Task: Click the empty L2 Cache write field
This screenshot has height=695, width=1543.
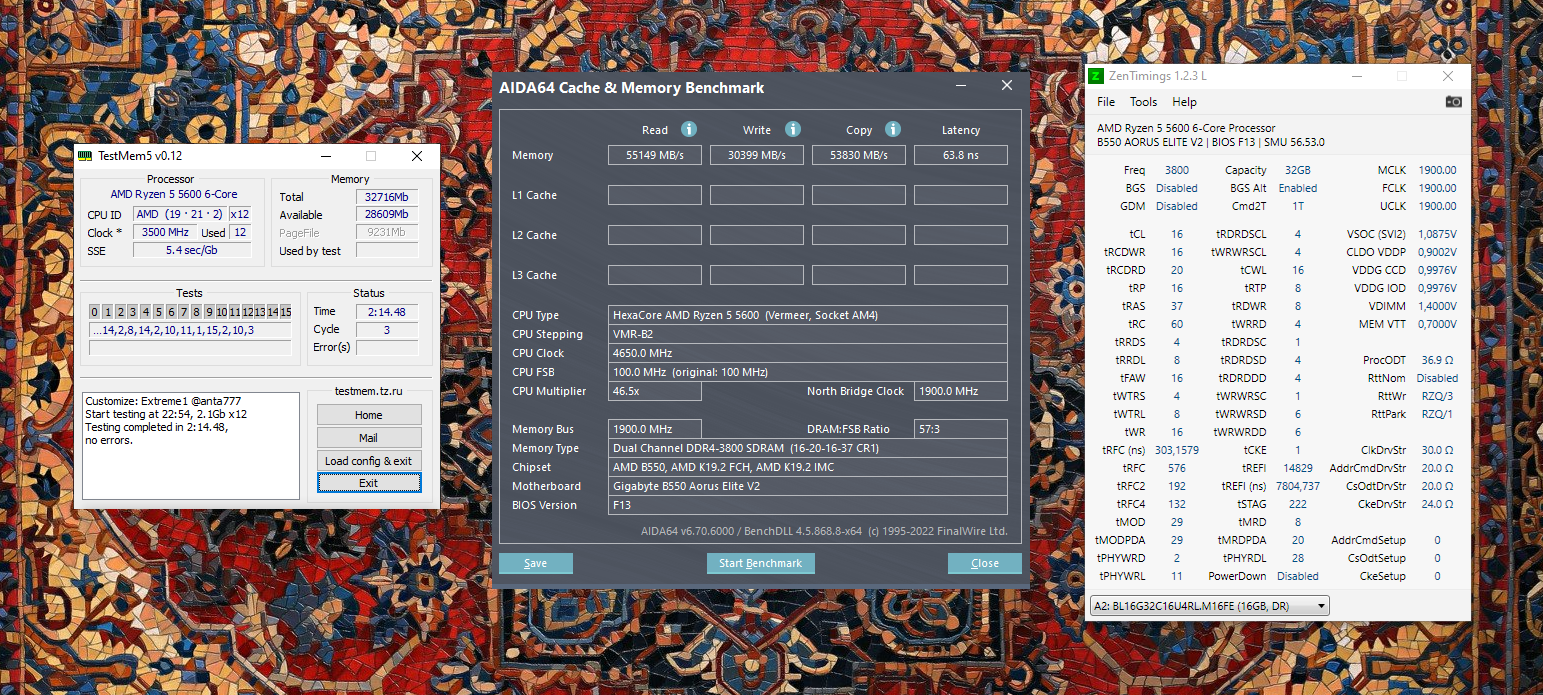Action: click(x=757, y=235)
